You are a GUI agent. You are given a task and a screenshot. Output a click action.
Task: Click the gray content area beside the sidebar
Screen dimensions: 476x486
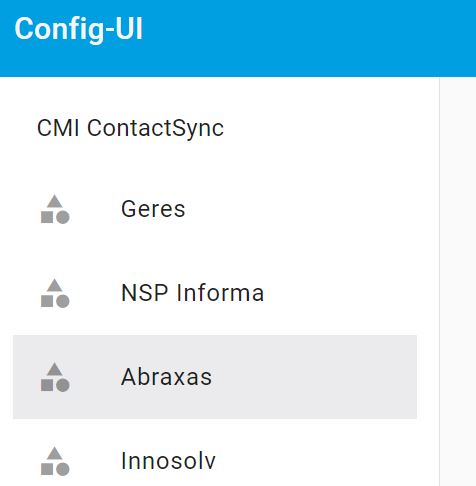click(x=458, y=281)
